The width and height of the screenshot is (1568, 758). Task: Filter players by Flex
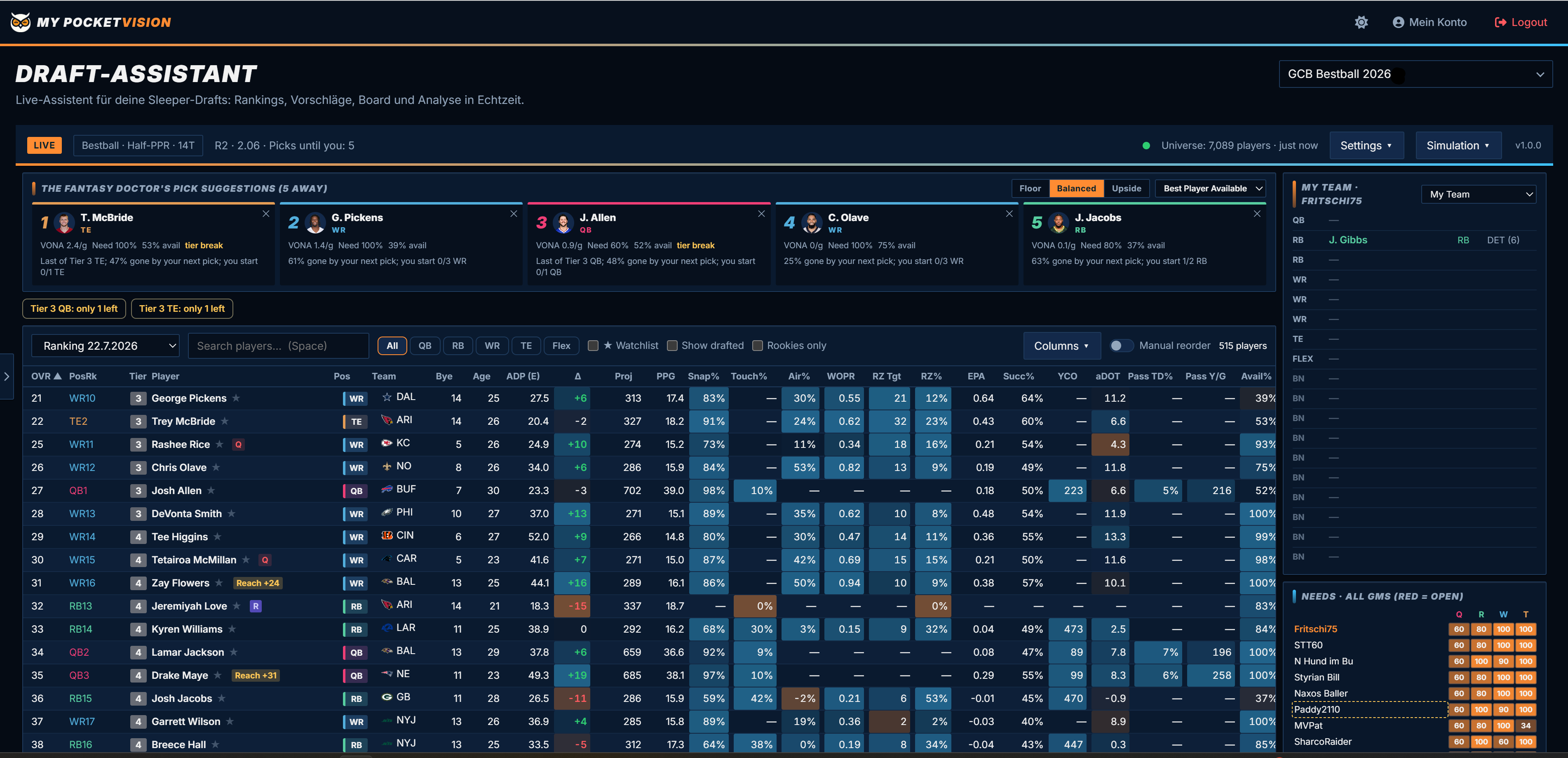tap(561, 346)
